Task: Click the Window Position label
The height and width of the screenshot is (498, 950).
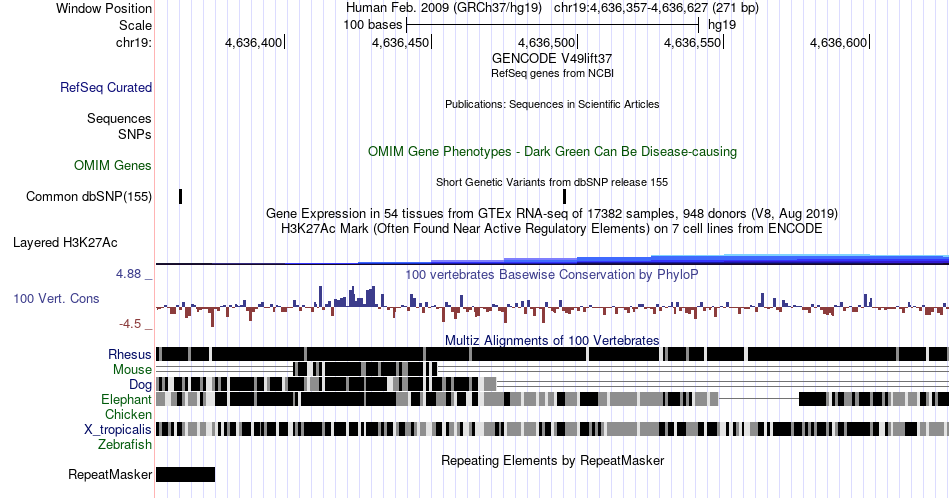Action: pyautogui.click(x=104, y=8)
